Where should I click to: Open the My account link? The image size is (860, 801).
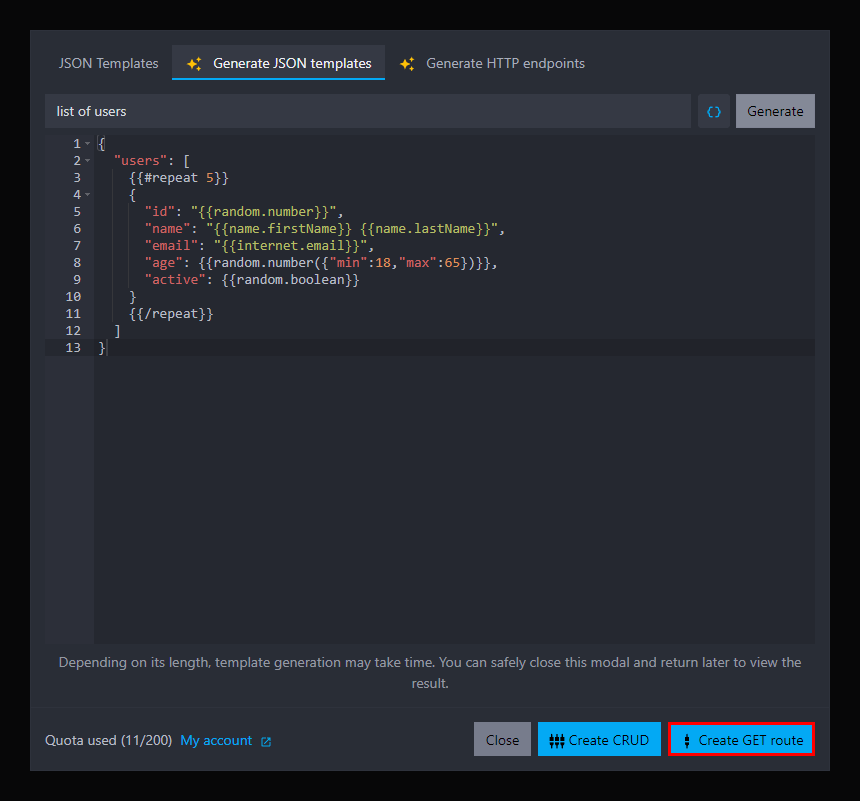(215, 741)
